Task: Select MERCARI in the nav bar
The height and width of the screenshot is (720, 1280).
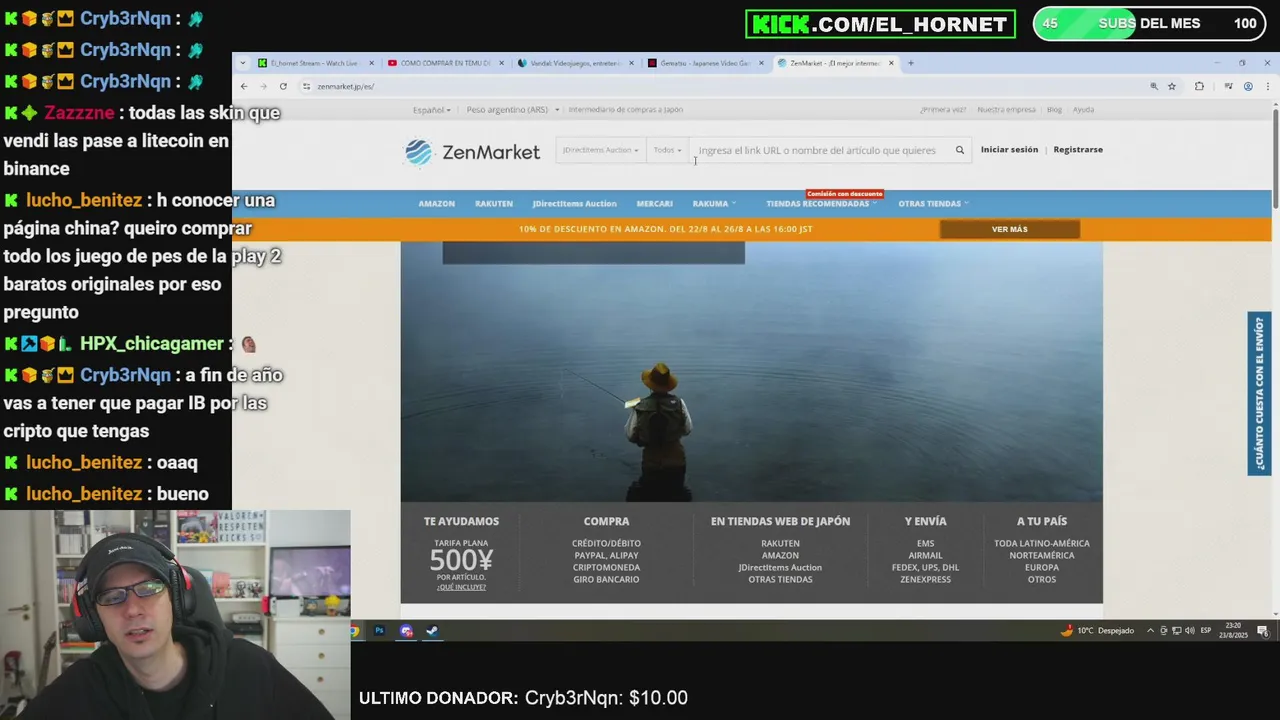Action: [x=655, y=204]
